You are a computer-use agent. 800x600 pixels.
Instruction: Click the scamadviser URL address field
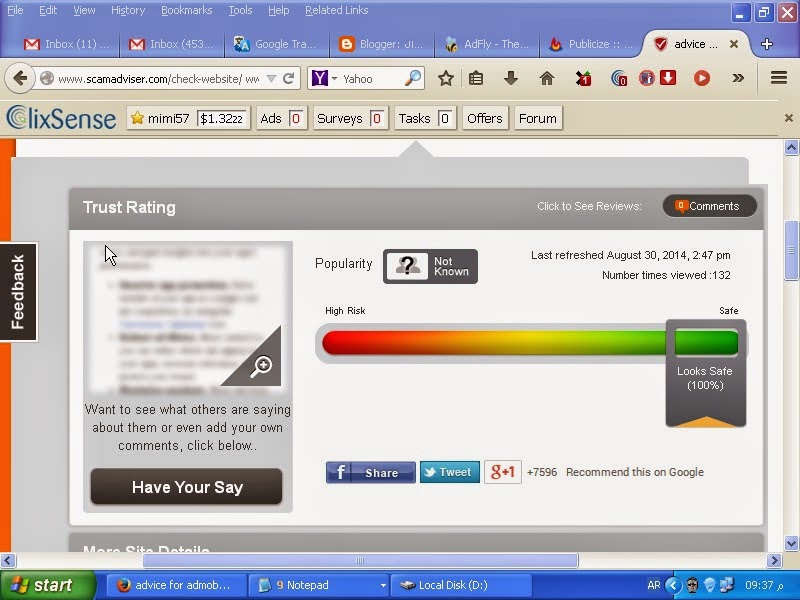tap(158, 79)
